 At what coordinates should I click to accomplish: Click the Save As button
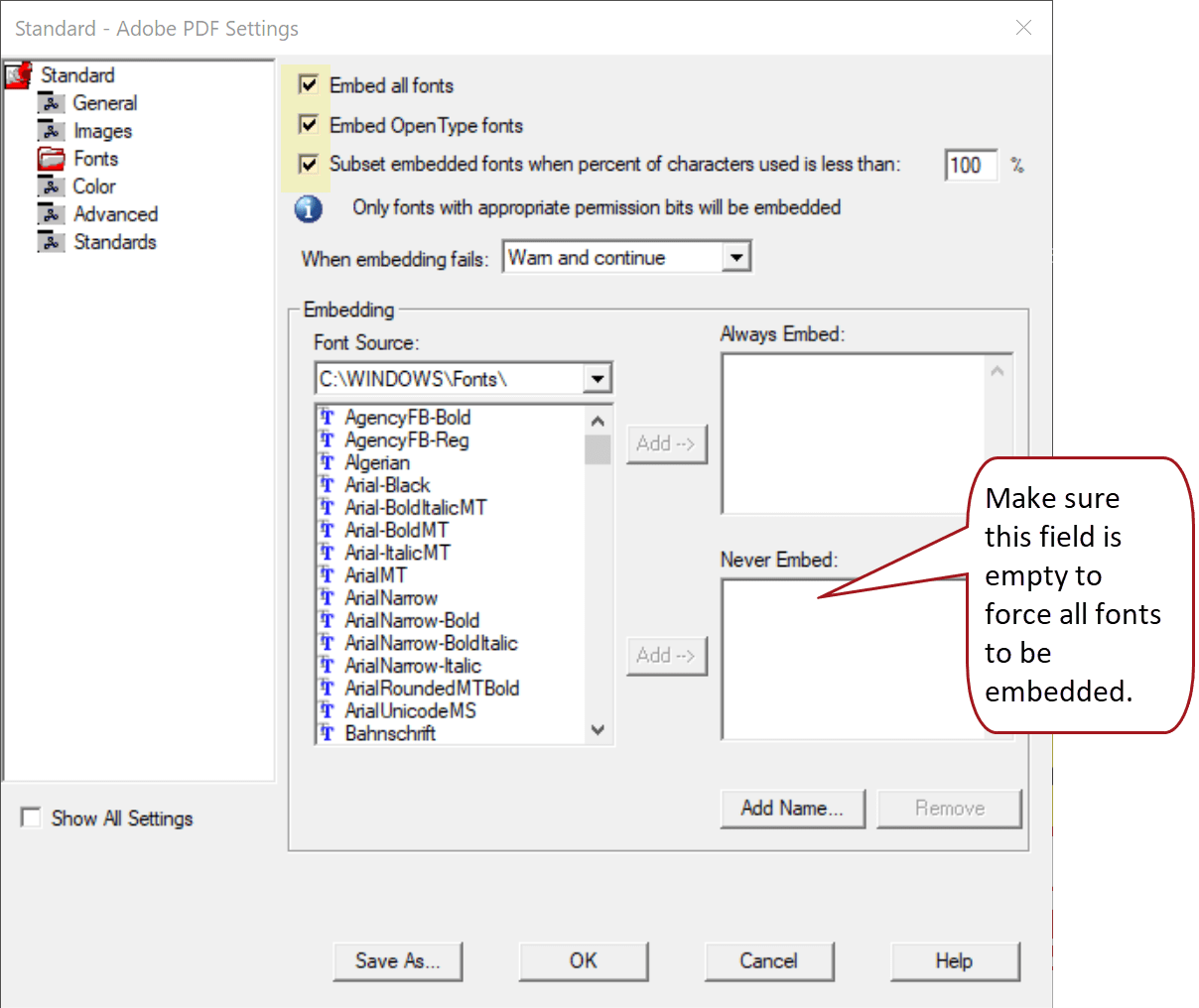coord(397,960)
